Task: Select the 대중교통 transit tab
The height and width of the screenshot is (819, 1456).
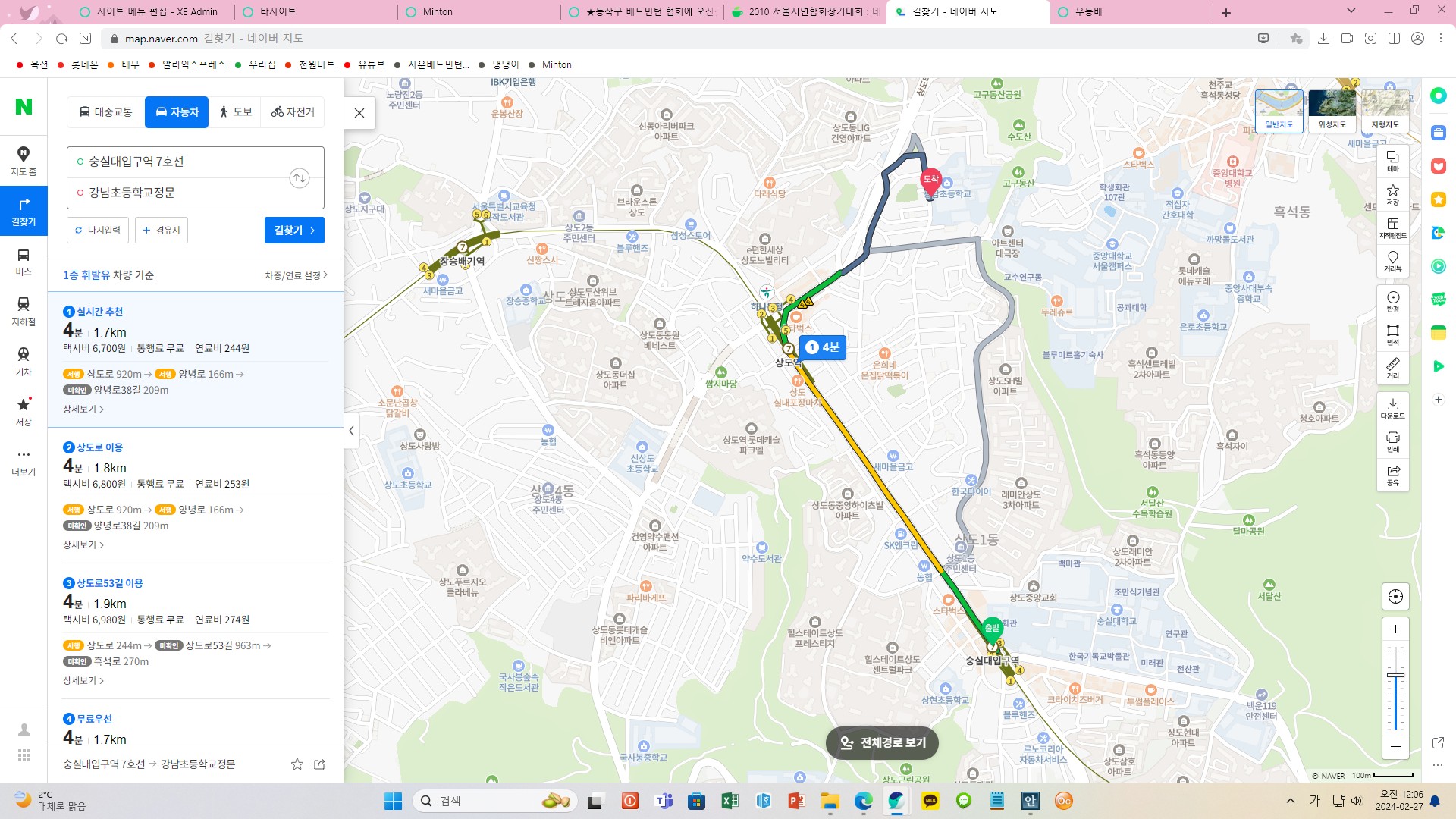Action: (105, 112)
